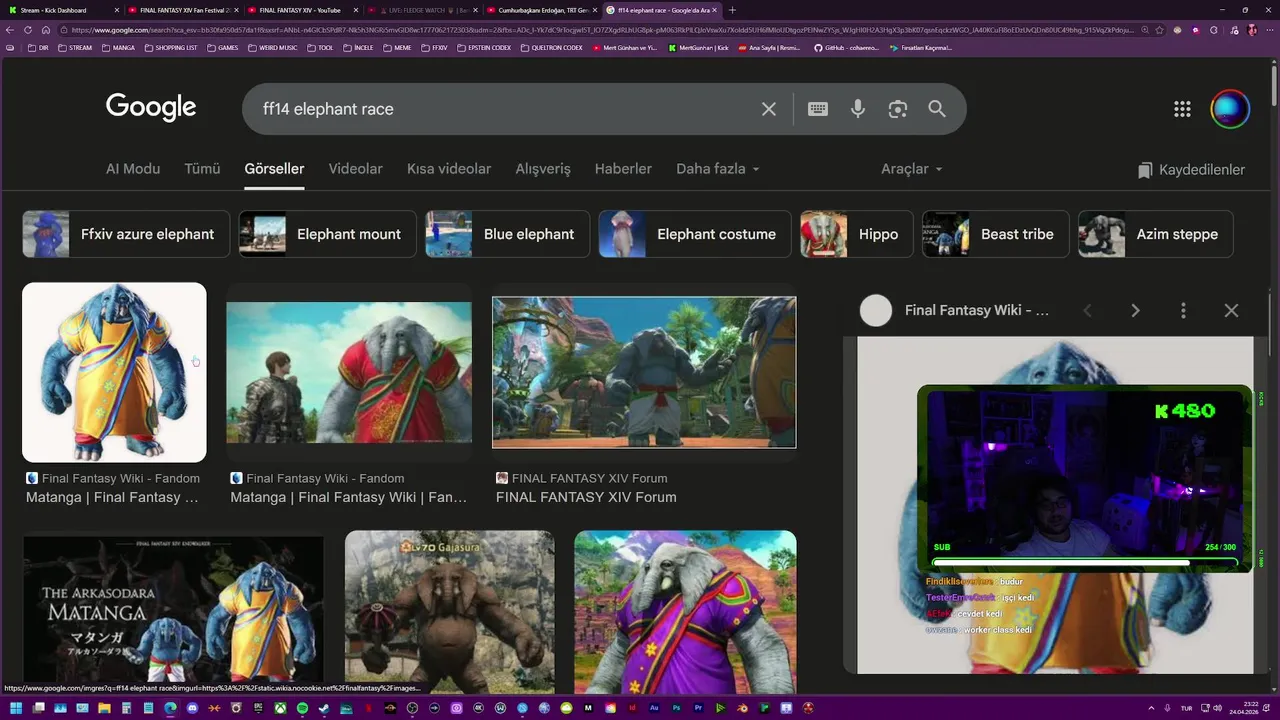Image resolution: width=1280 pixels, height=720 pixels.
Task: Open the Final Fantasy Wiki title in preview panel
Action: (977, 311)
